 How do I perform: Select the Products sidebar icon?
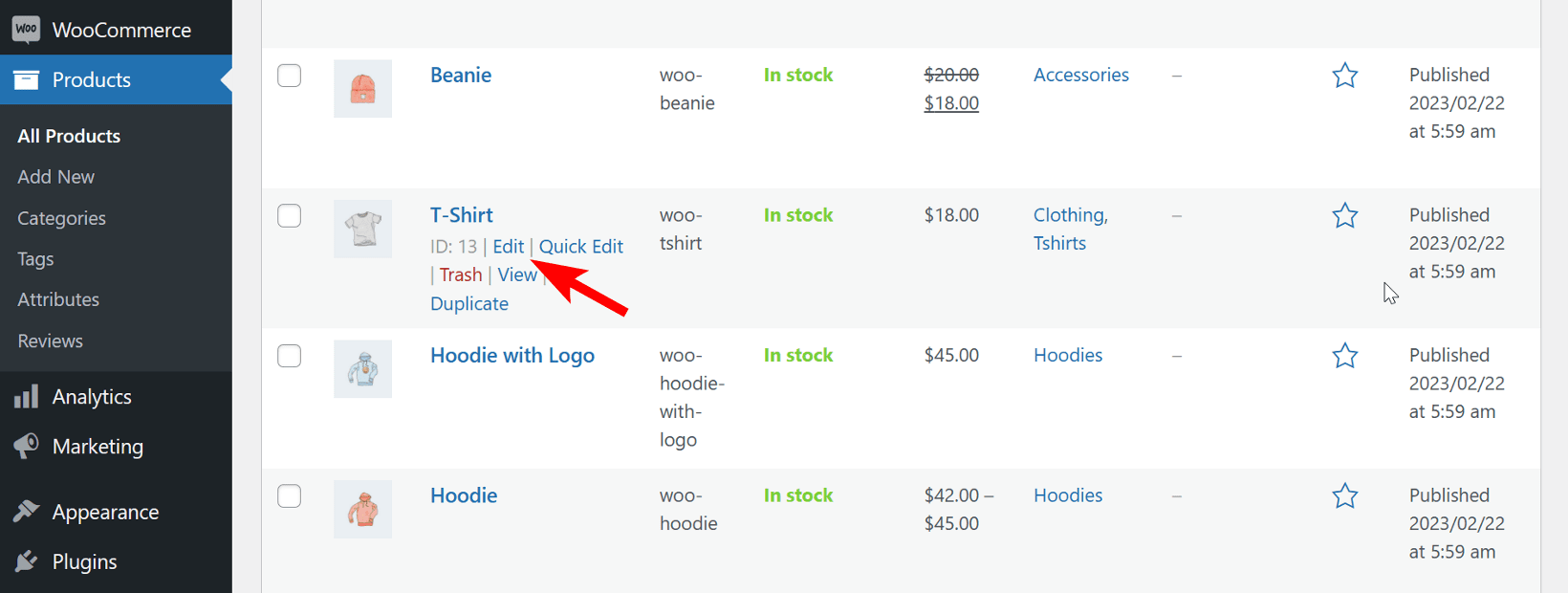[24, 79]
